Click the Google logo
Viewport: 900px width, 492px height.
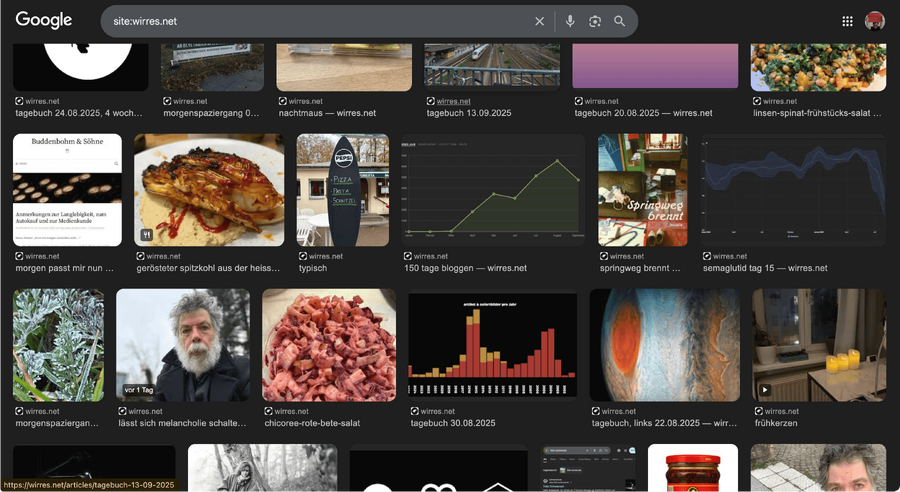coord(44,21)
